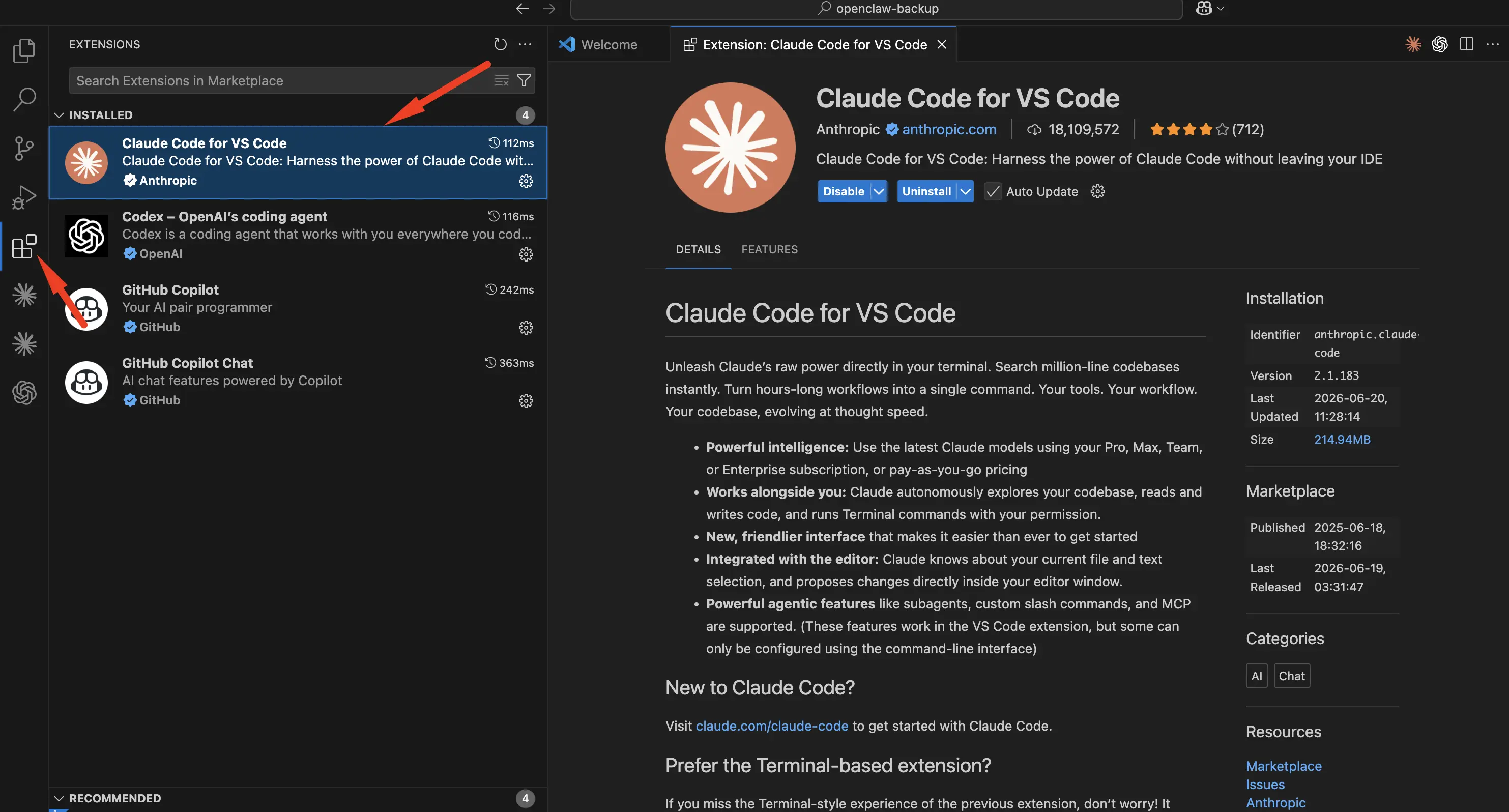
Task: Select Claude Code for VS Code in installed list
Action: click(298, 163)
